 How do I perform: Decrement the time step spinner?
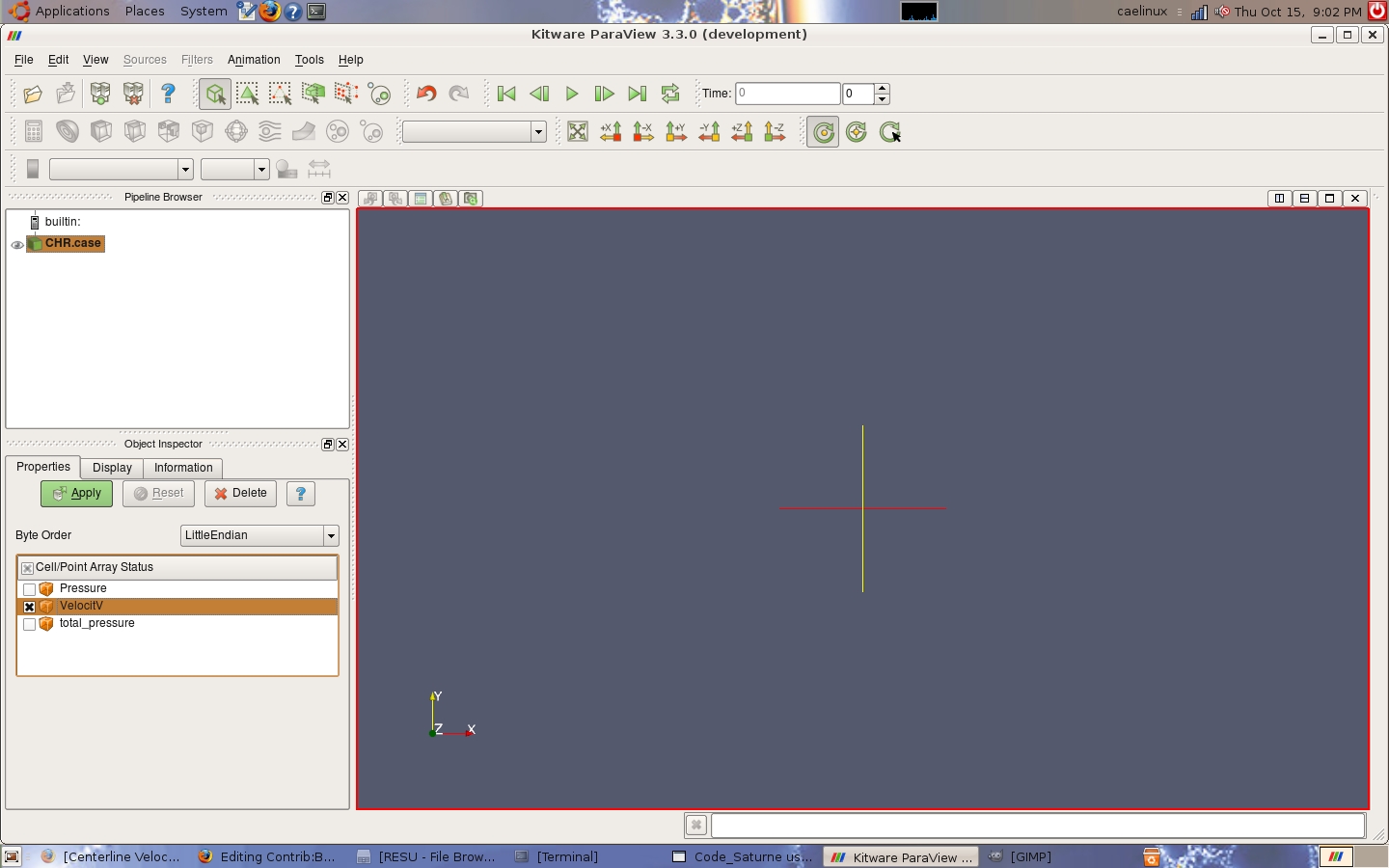pyautogui.click(x=882, y=99)
